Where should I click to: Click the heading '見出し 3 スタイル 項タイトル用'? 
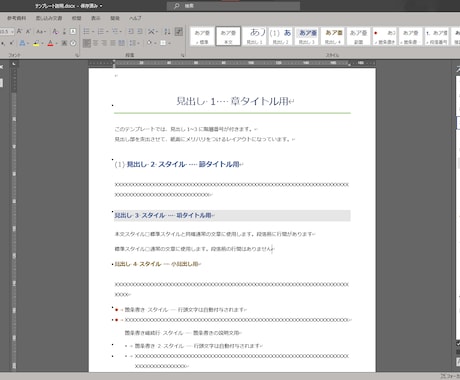coord(164,215)
